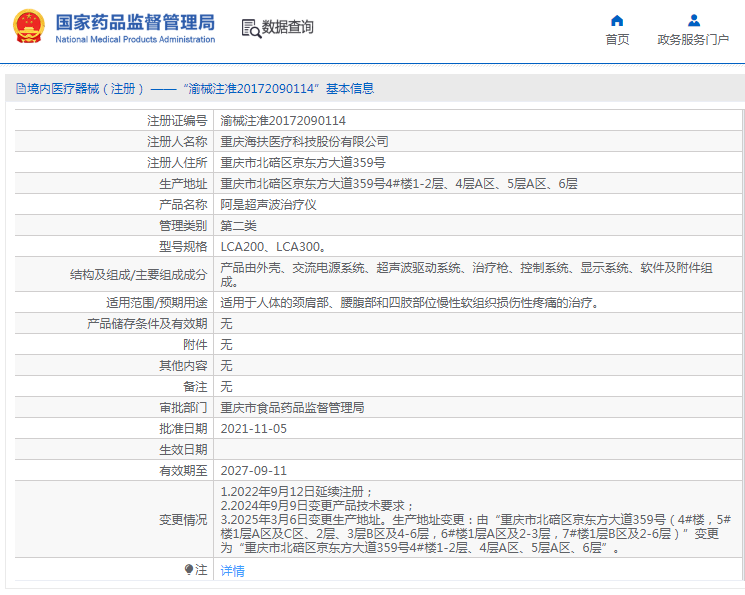Click the 附件 row label
This screenshot has width=745, height=595.
click(x=195, y=345)
